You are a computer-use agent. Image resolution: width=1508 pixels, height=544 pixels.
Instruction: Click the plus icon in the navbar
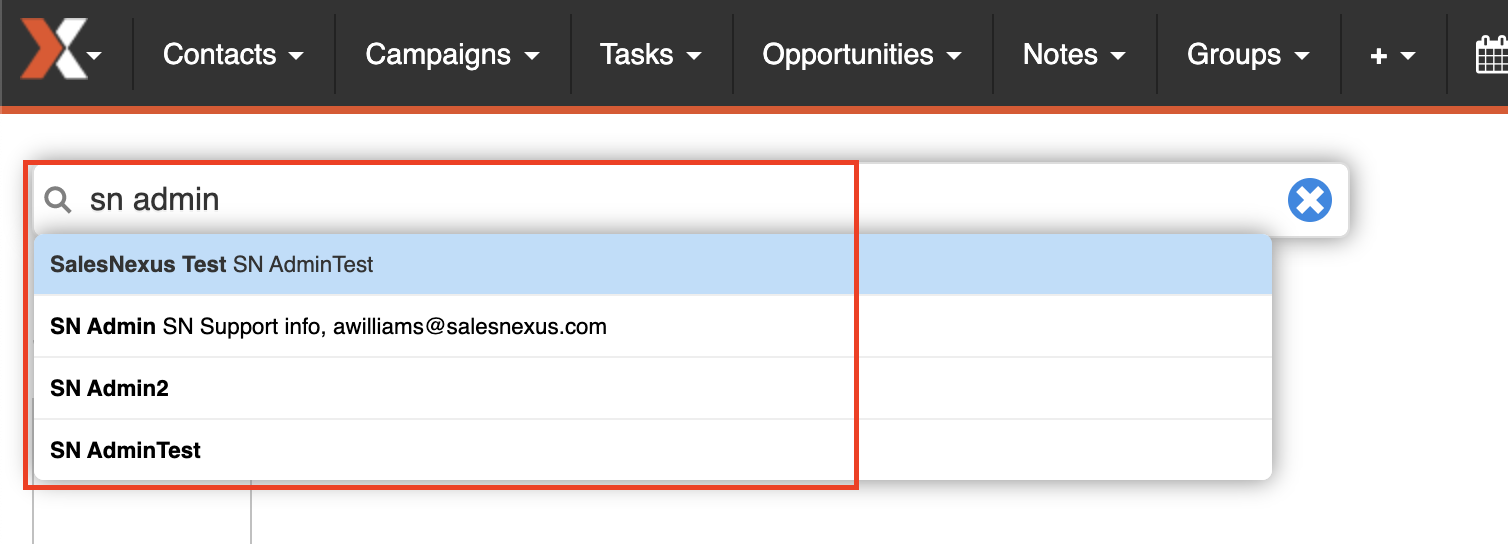point(1379,56)
